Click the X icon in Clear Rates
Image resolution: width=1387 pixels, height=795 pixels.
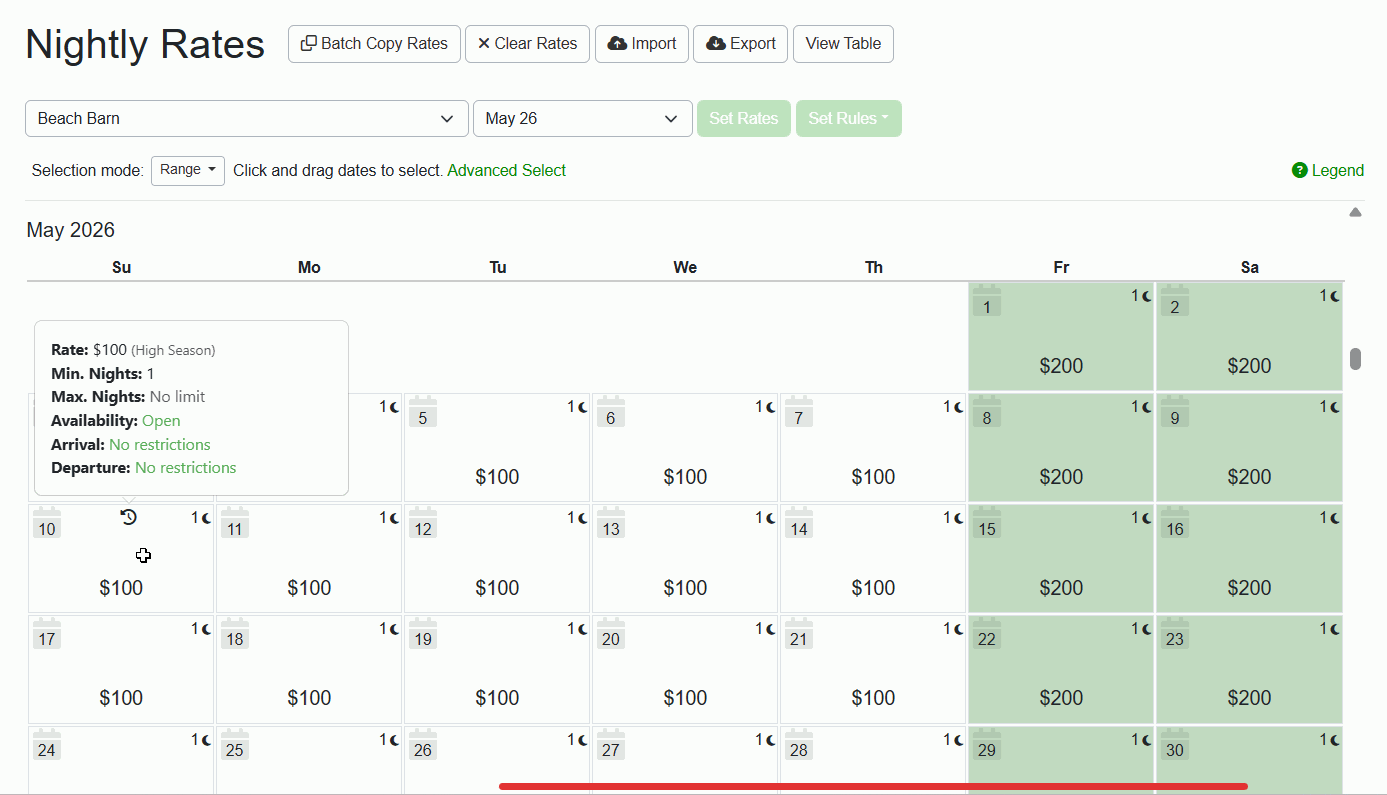click(x=483, y=43)
